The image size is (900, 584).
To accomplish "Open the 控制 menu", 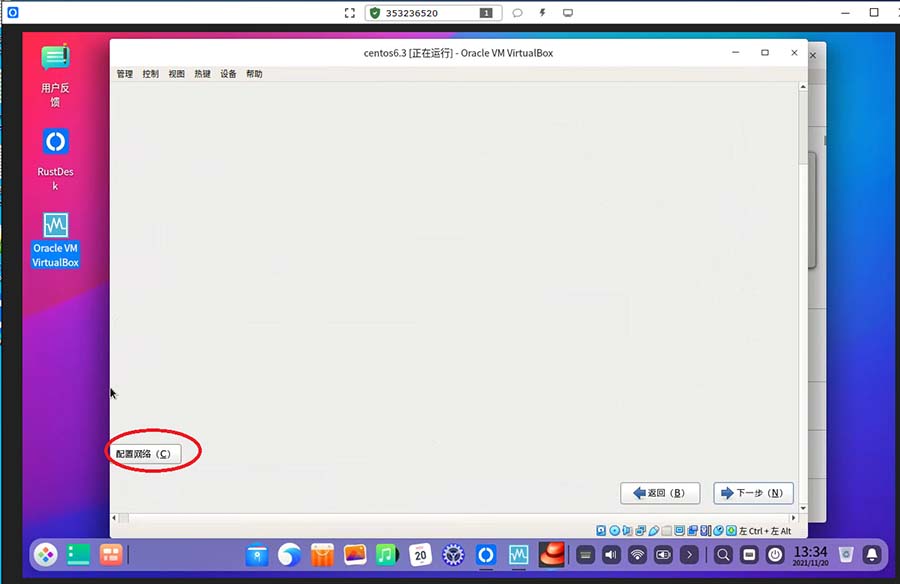I will [x=150, y=74].
